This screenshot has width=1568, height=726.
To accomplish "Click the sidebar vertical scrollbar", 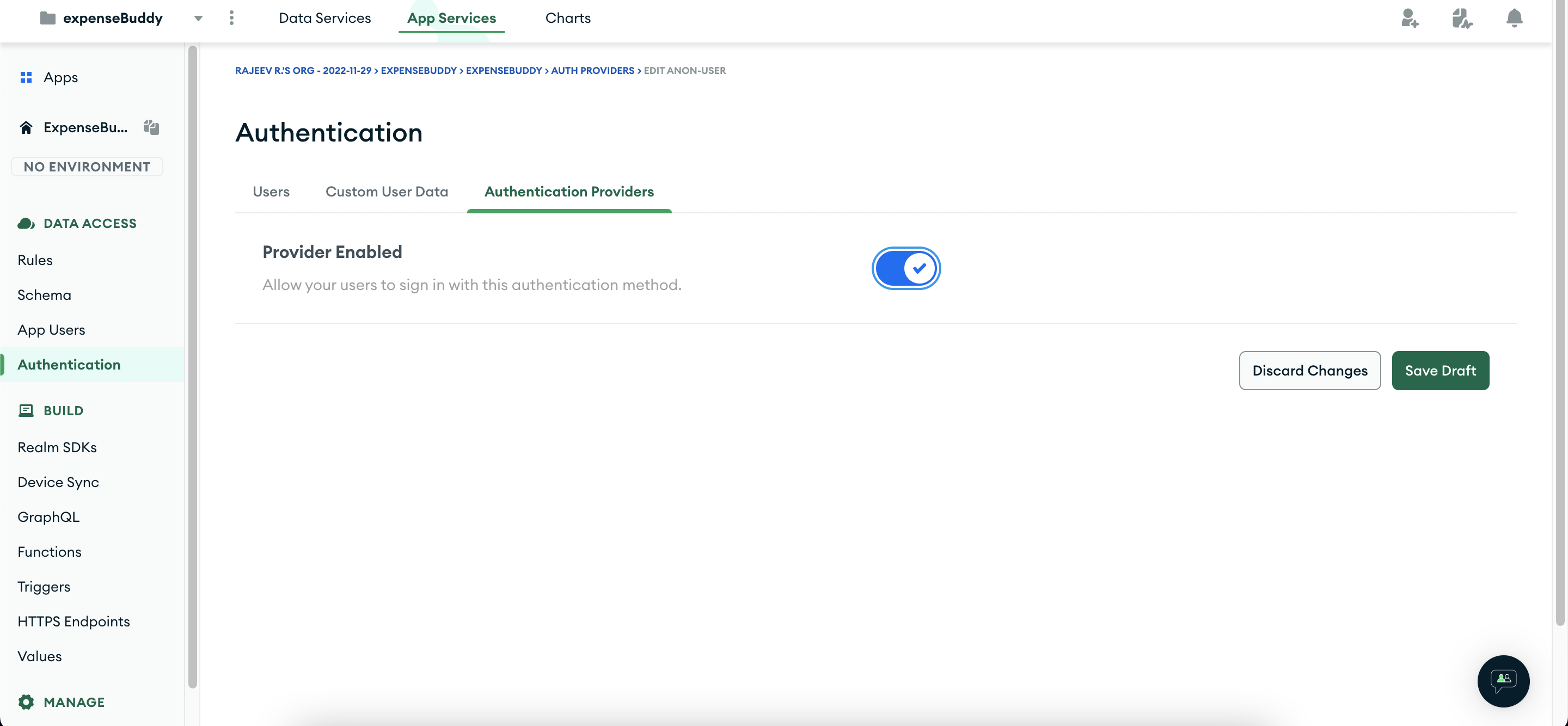I will 193,366.
